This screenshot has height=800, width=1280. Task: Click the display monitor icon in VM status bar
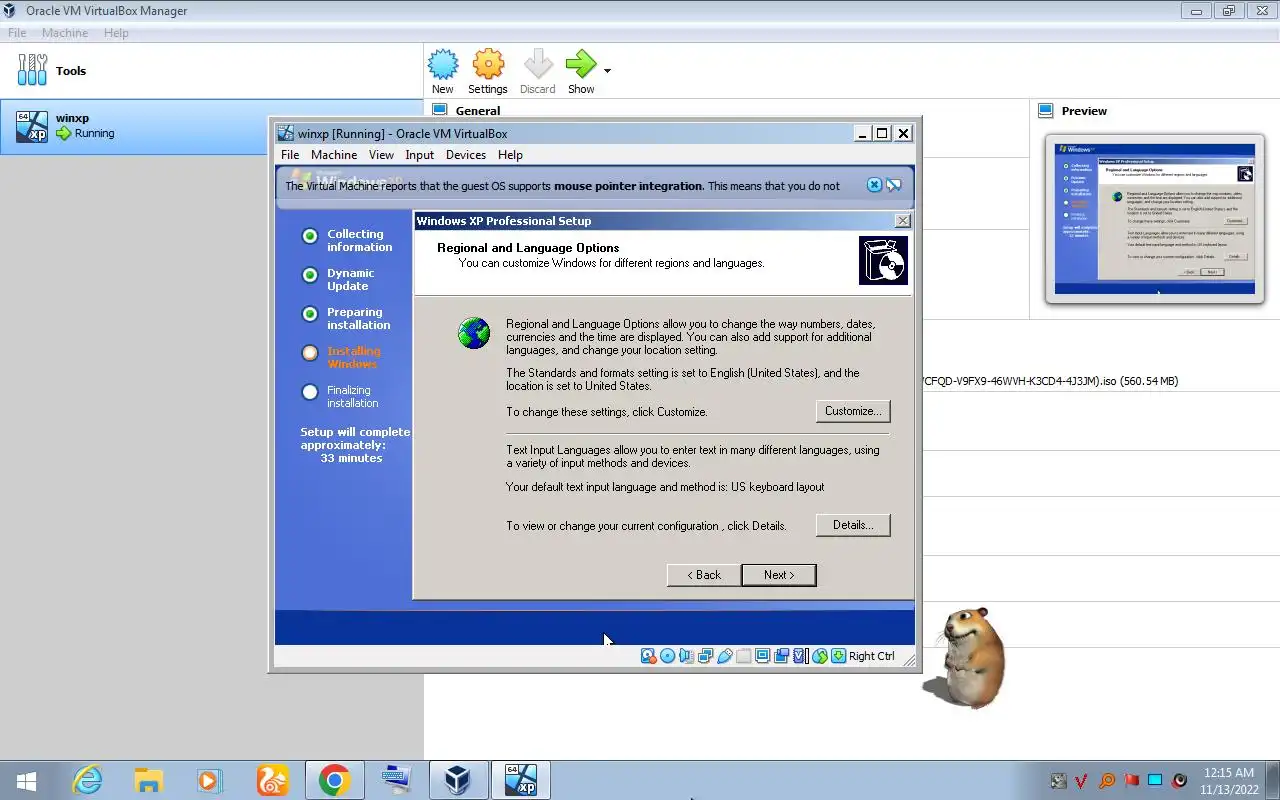(x=762, y=656)
